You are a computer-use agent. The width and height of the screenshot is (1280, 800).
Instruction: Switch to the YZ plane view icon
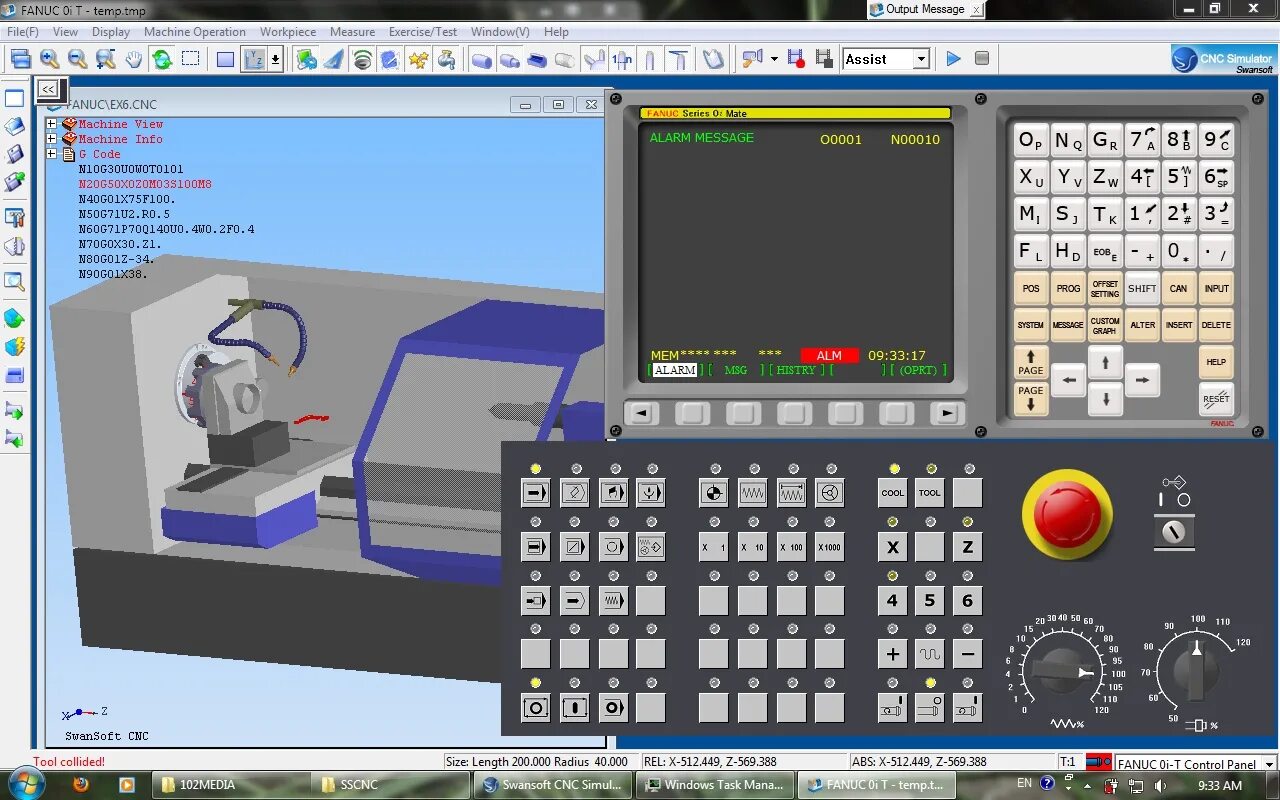[254, 60]
